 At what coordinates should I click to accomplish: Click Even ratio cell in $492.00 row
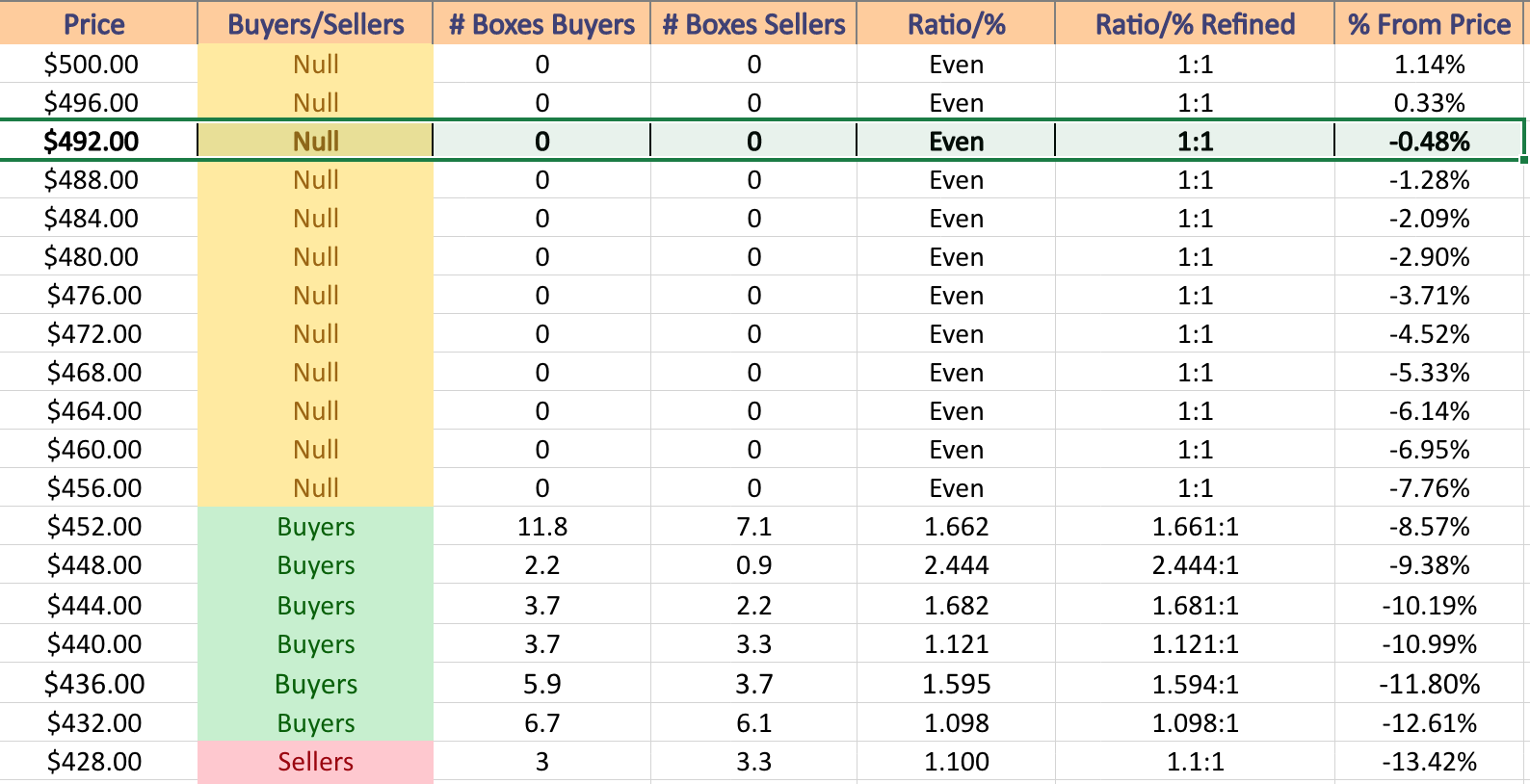[956, 141]
